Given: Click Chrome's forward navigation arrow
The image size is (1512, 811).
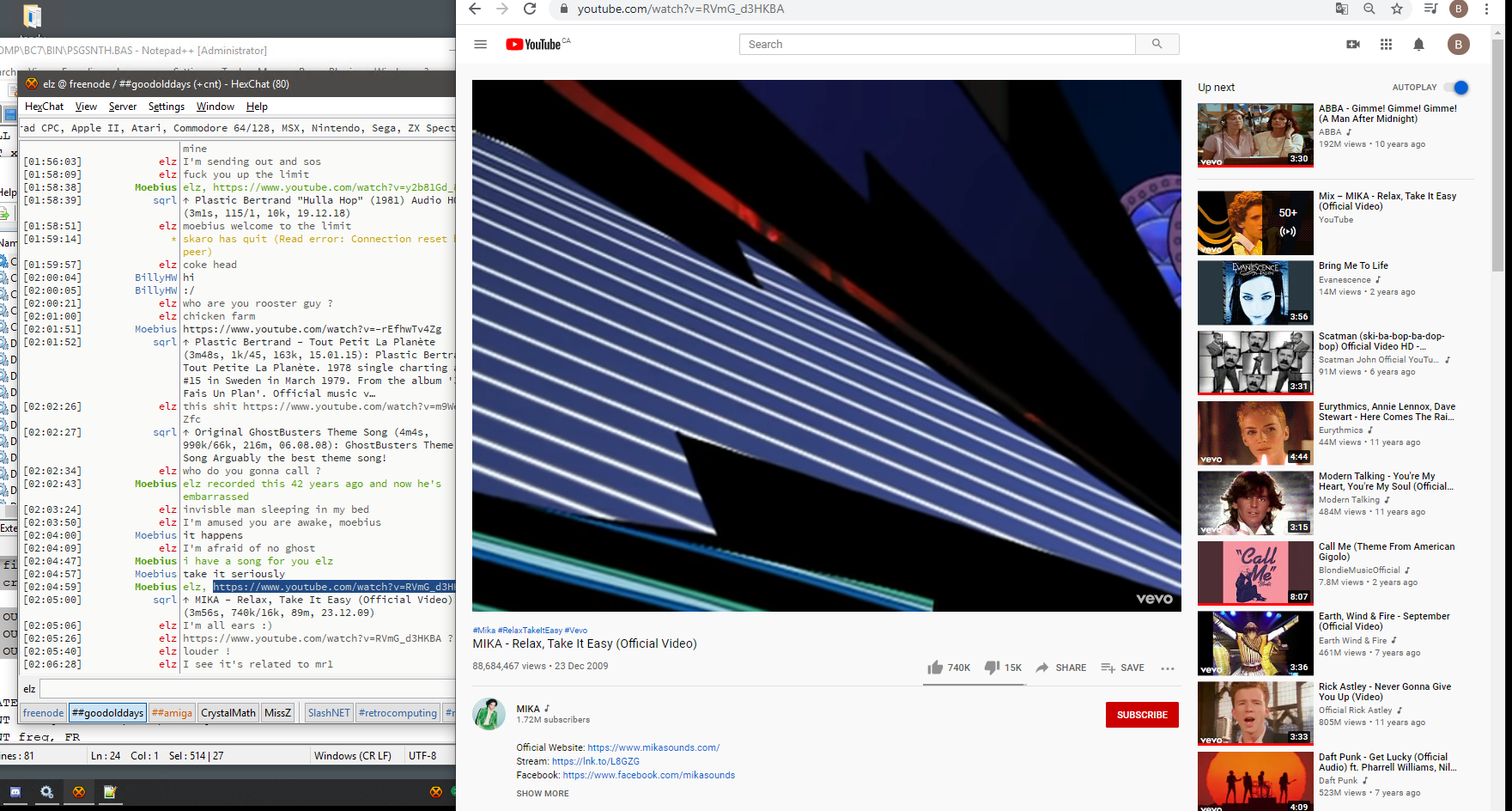Looking at the screenshot, I should pos(502,9).
